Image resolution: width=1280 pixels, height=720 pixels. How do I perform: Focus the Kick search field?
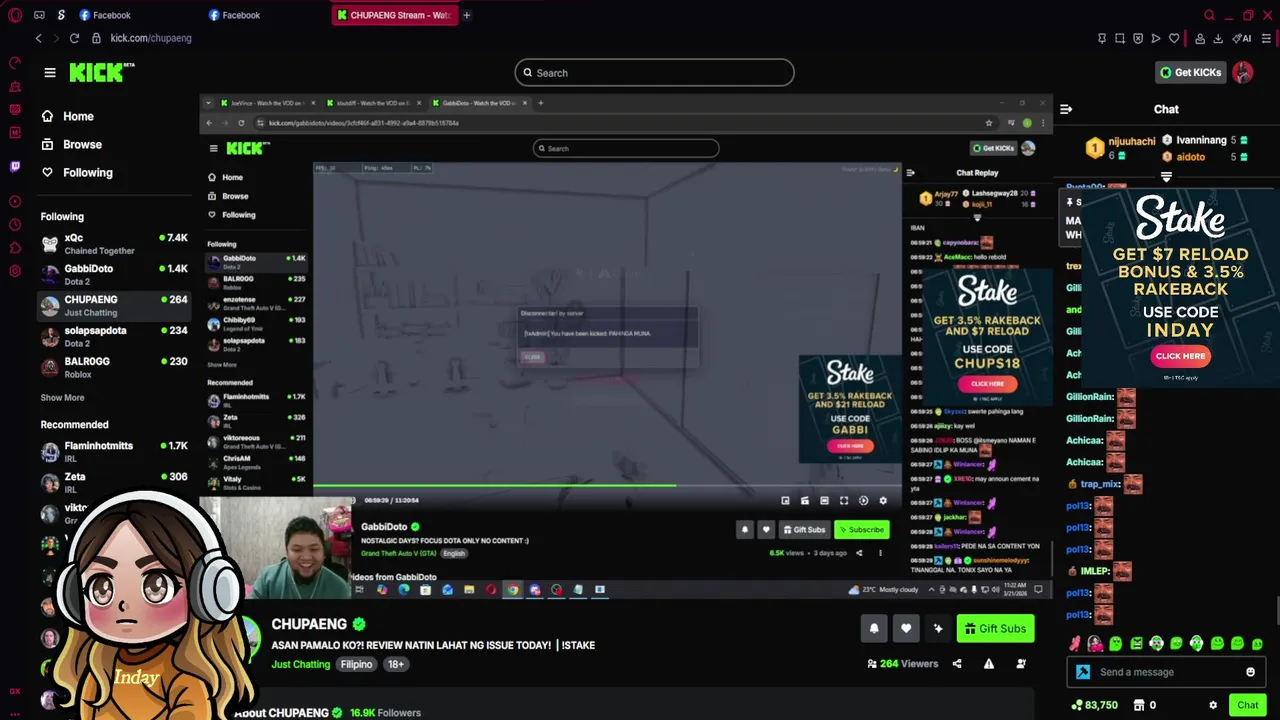pyautogui.click(x=654, y=72)
